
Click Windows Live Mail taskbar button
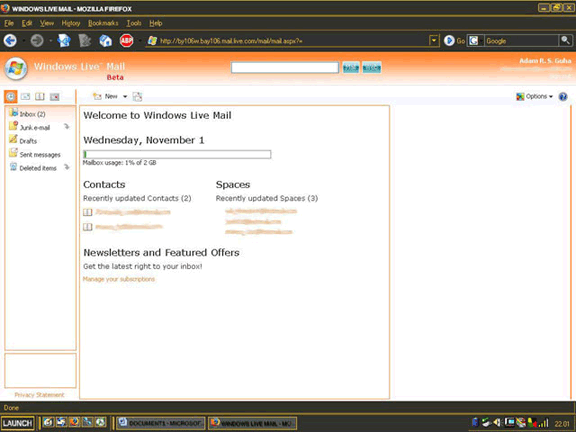pyautogui.click(x=252, y=423)
